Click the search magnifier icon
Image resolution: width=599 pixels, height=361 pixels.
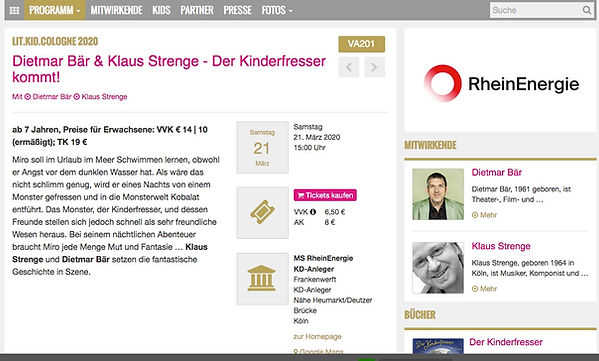(587, 10)
